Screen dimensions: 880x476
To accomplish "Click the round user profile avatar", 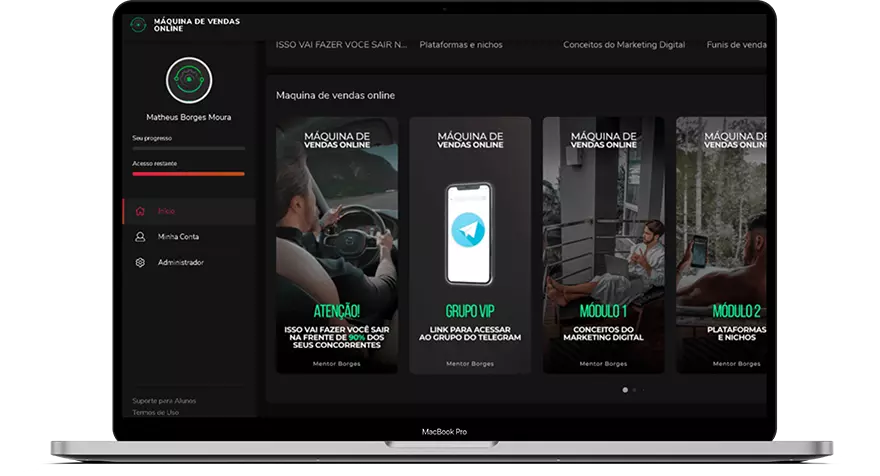I will (188, 80).
